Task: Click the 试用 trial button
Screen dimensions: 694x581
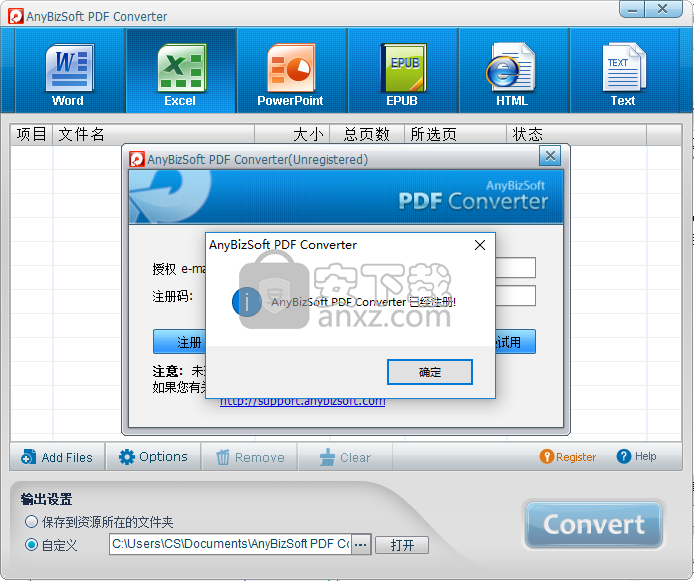Action: [515, 342]
